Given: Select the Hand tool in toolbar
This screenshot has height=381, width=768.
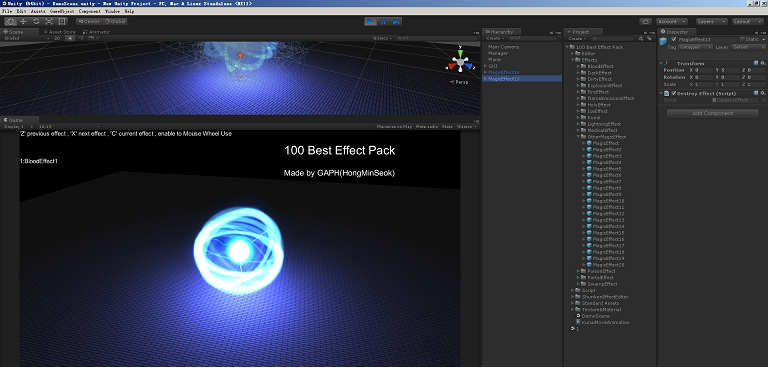Looking at the screenshot, I should pos(10,22).
